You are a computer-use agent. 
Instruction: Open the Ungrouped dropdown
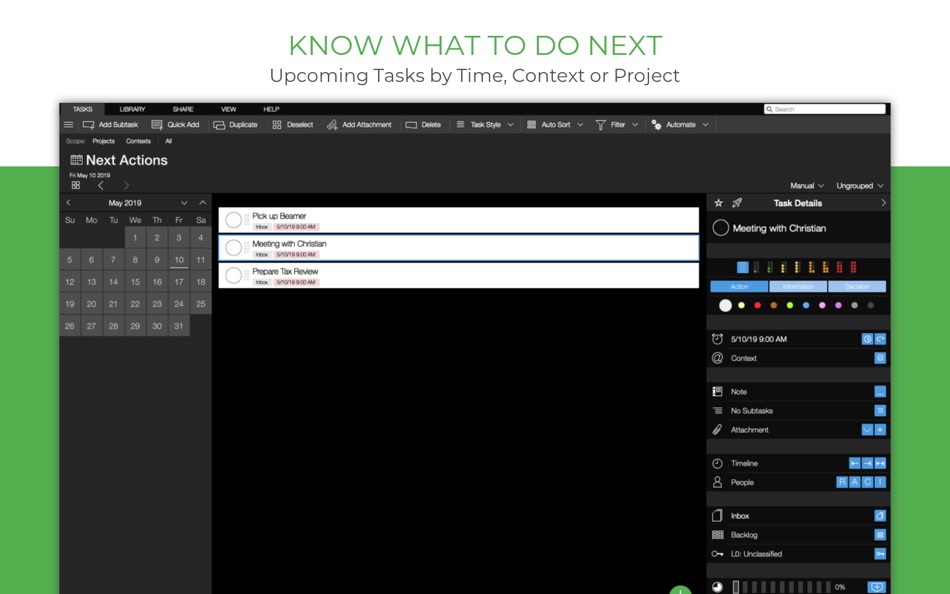coord(859,185)
